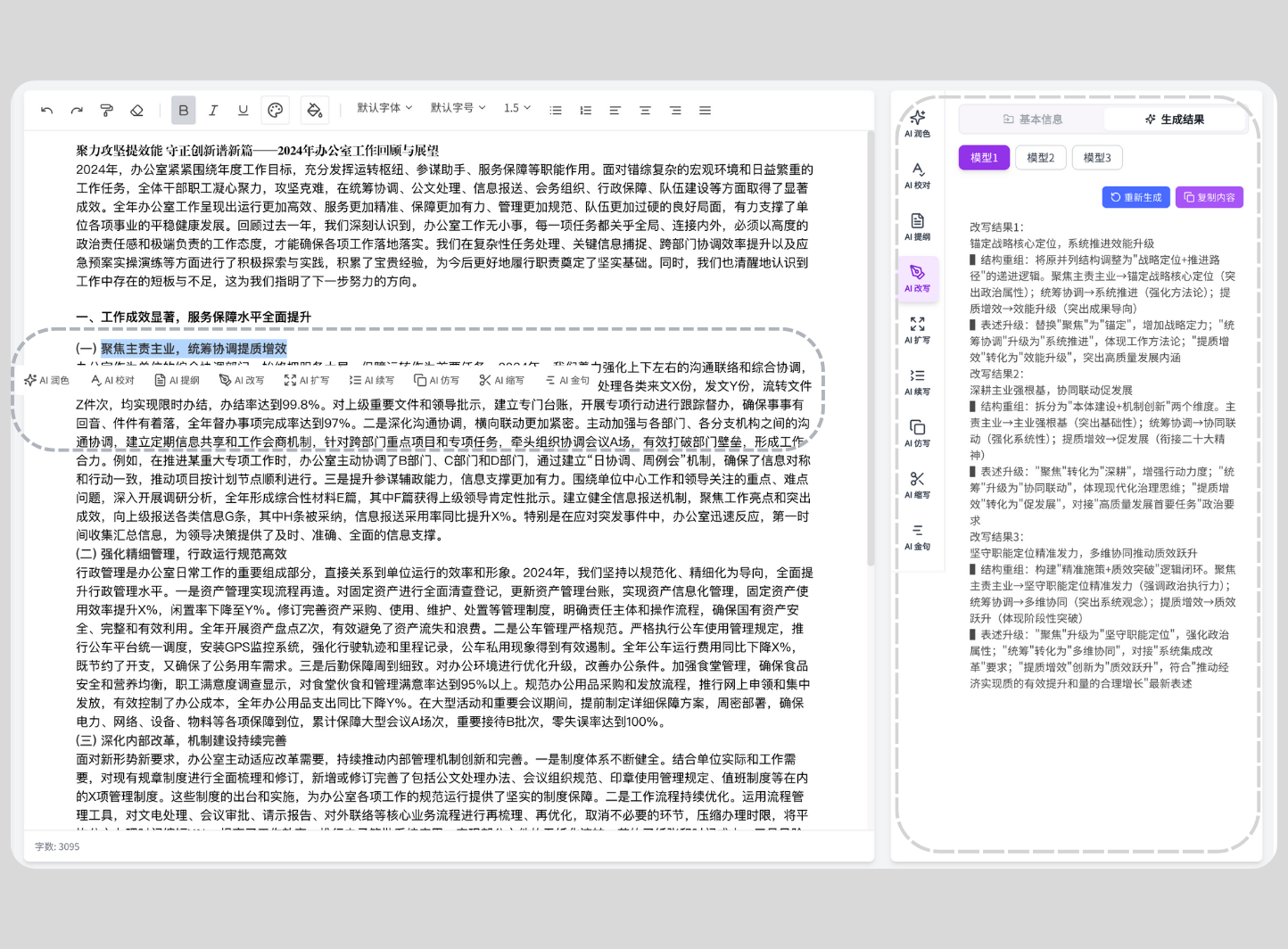
Task: Select the eraser clear-formatting icon
Action: (136, 111)
